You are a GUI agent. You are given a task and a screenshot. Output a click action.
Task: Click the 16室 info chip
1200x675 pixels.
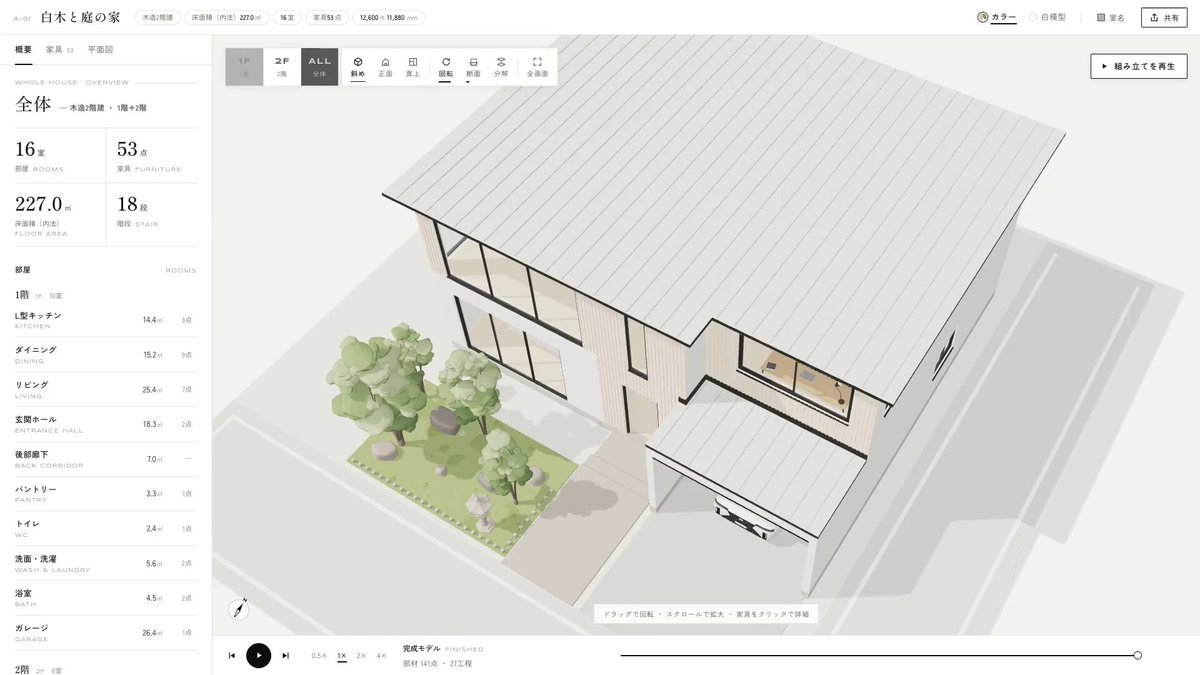[287, 17]
